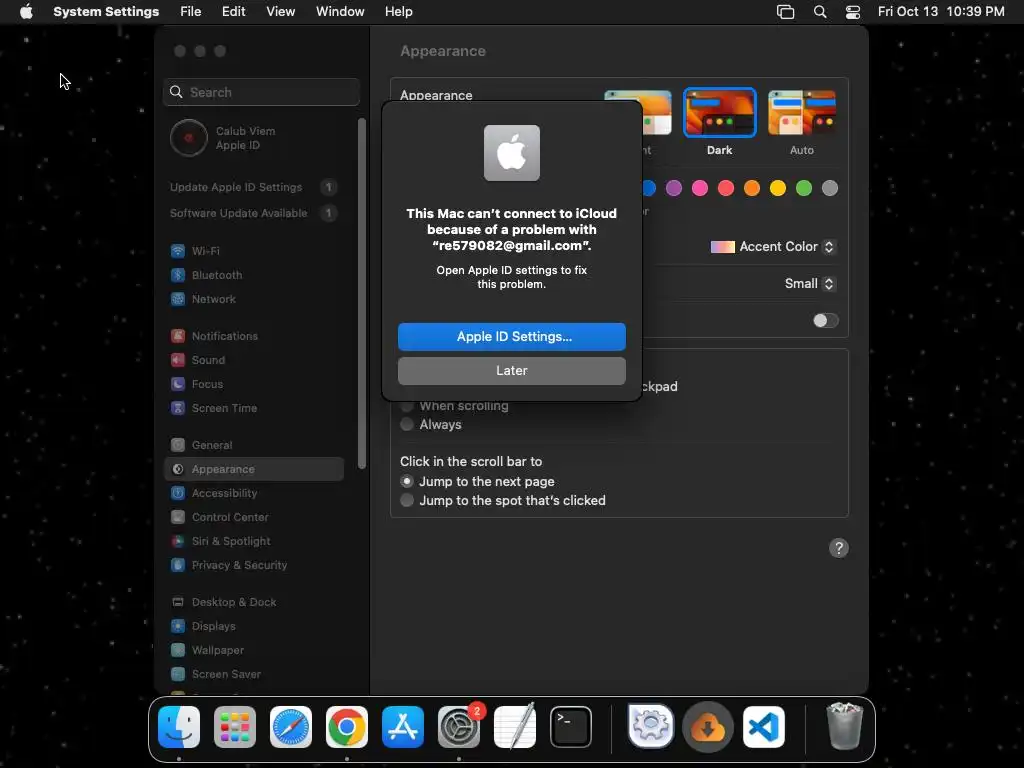Image resolution: width=1024 pixels, height=768 pixels.
Task: Select Network globe icon in sidebar
Action: (178, 299)
